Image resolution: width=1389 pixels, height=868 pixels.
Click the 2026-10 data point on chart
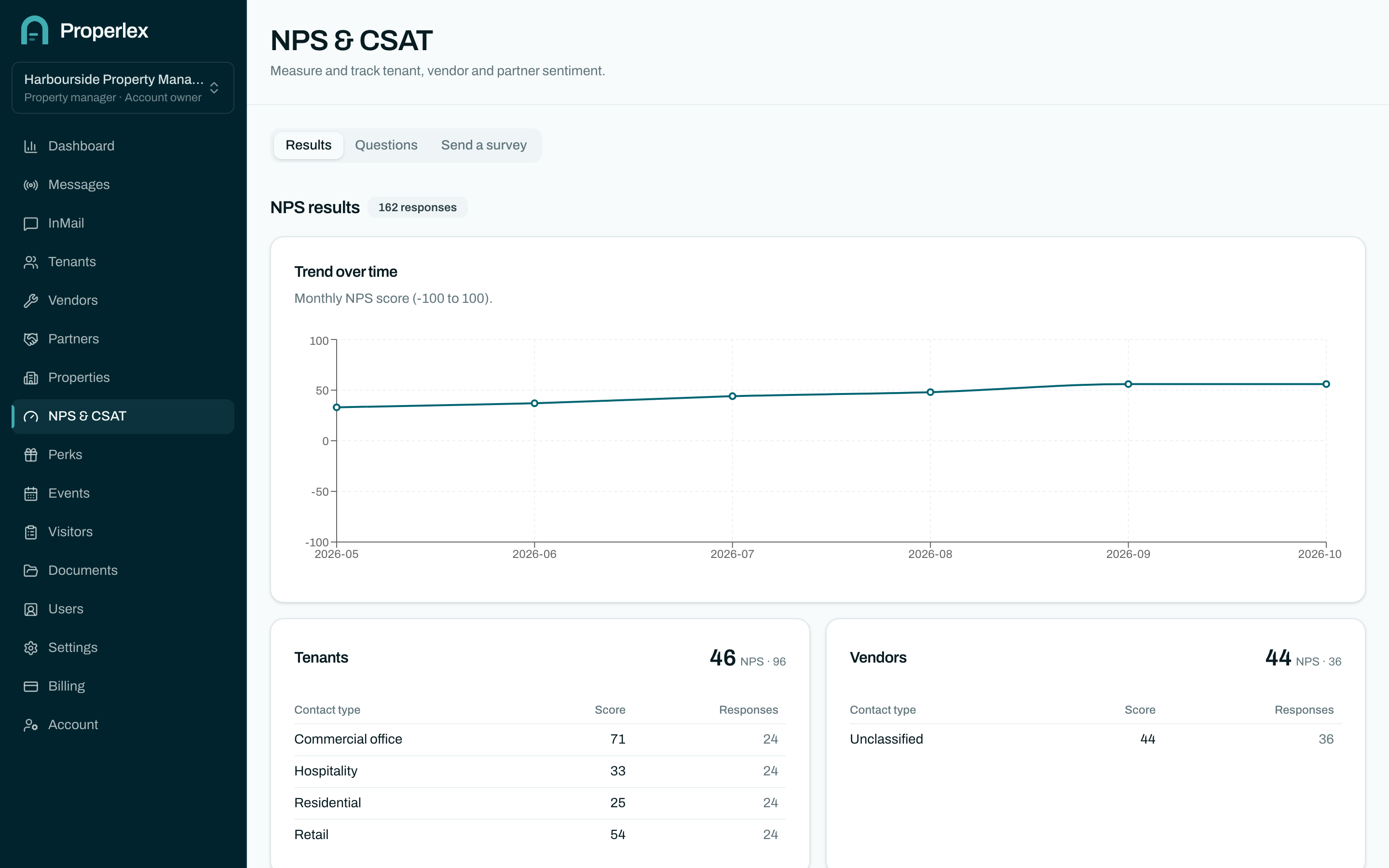[1326, 384]
